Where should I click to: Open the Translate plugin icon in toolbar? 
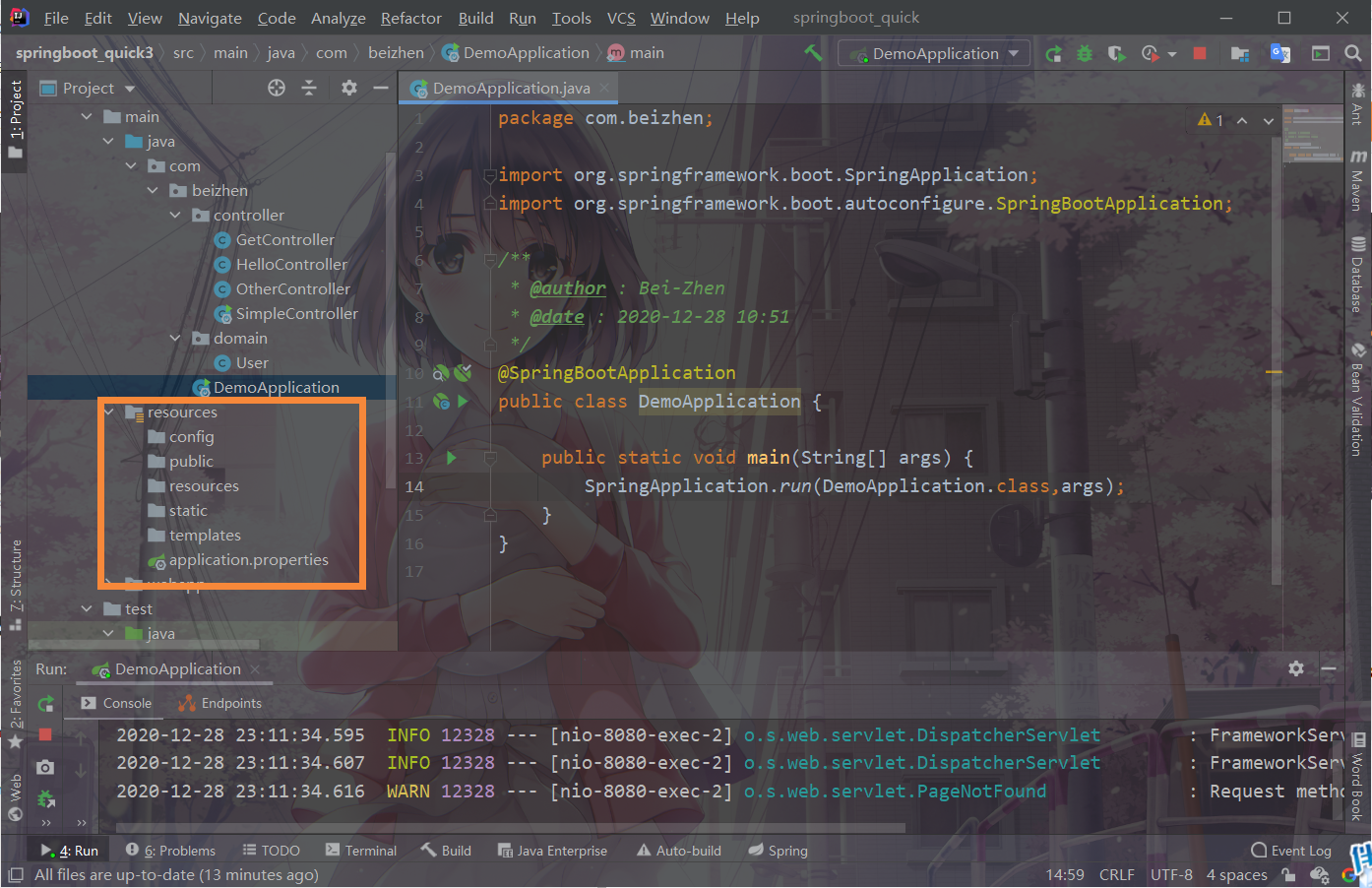pyautogui.click(x=1280, y=52)
